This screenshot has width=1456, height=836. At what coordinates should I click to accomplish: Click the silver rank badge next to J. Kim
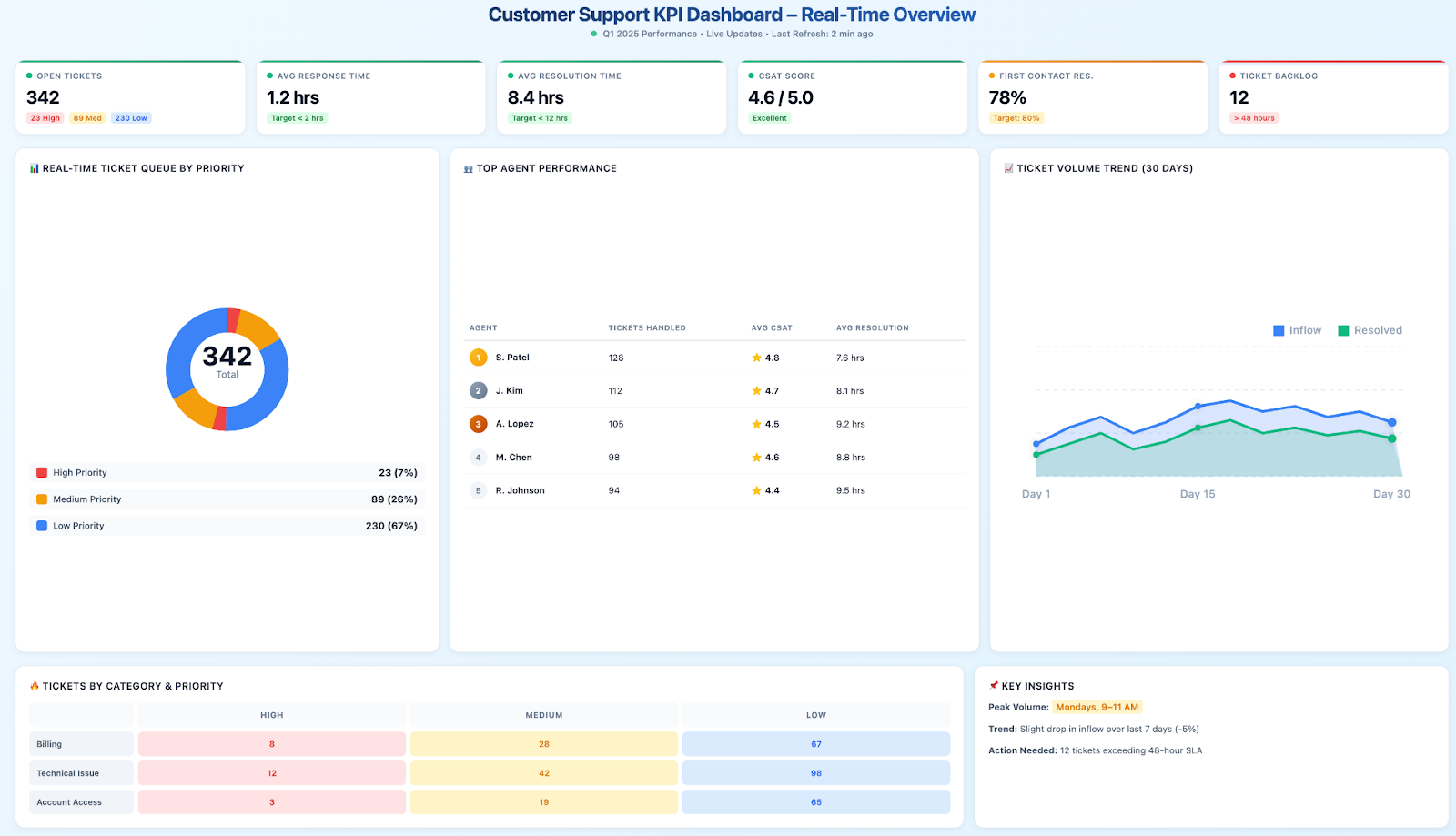coord(479,390)
